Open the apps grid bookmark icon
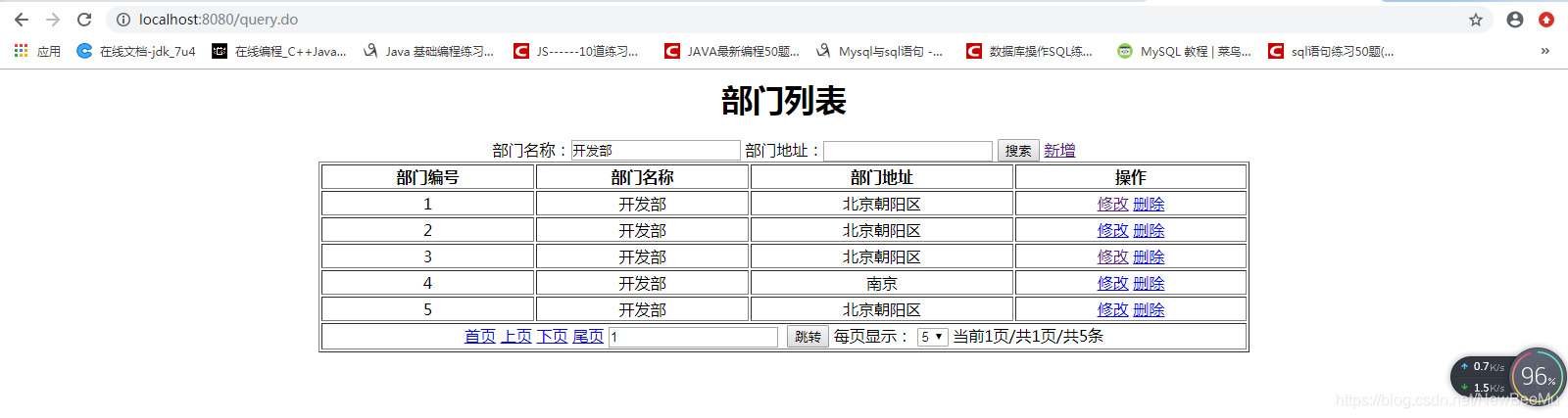Image resolution: width=1568 pixels, height=418 pixels. coord(21,51)
